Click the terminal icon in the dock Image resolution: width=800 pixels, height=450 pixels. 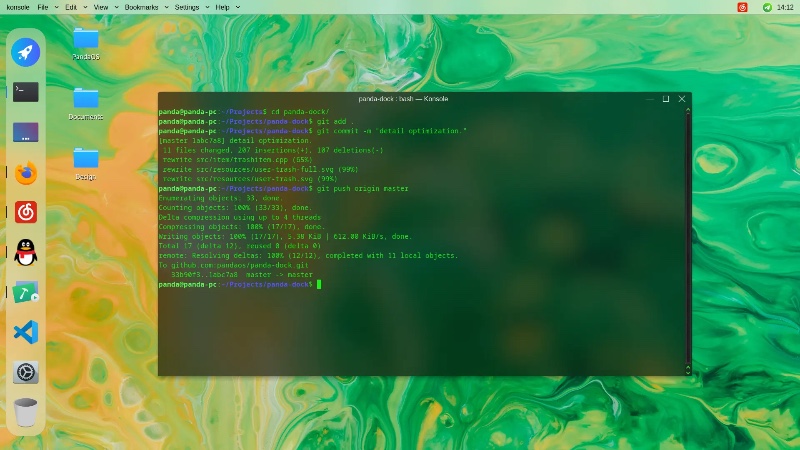pyautogui.click(x=26, y=92)
